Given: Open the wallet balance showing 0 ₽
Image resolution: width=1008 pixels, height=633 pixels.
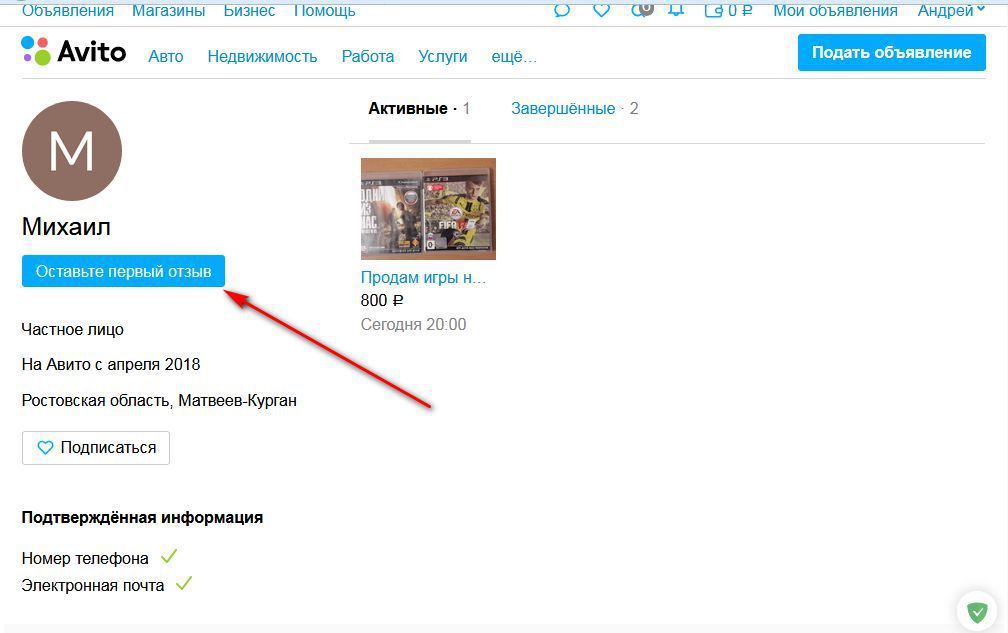Looking at the screenshot, I should (x=728, y=10).
